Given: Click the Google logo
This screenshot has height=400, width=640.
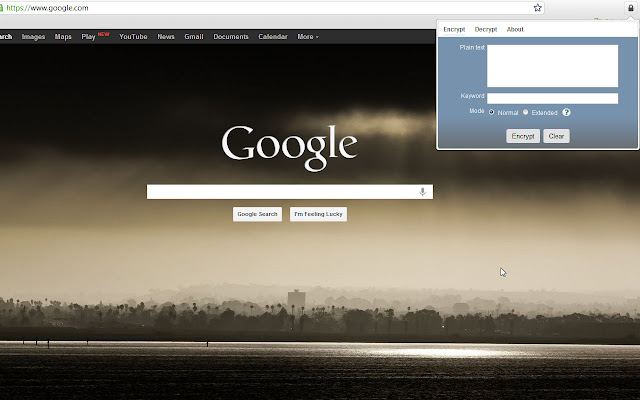Looking at the screenshot, I should click(x=289, y=148).
